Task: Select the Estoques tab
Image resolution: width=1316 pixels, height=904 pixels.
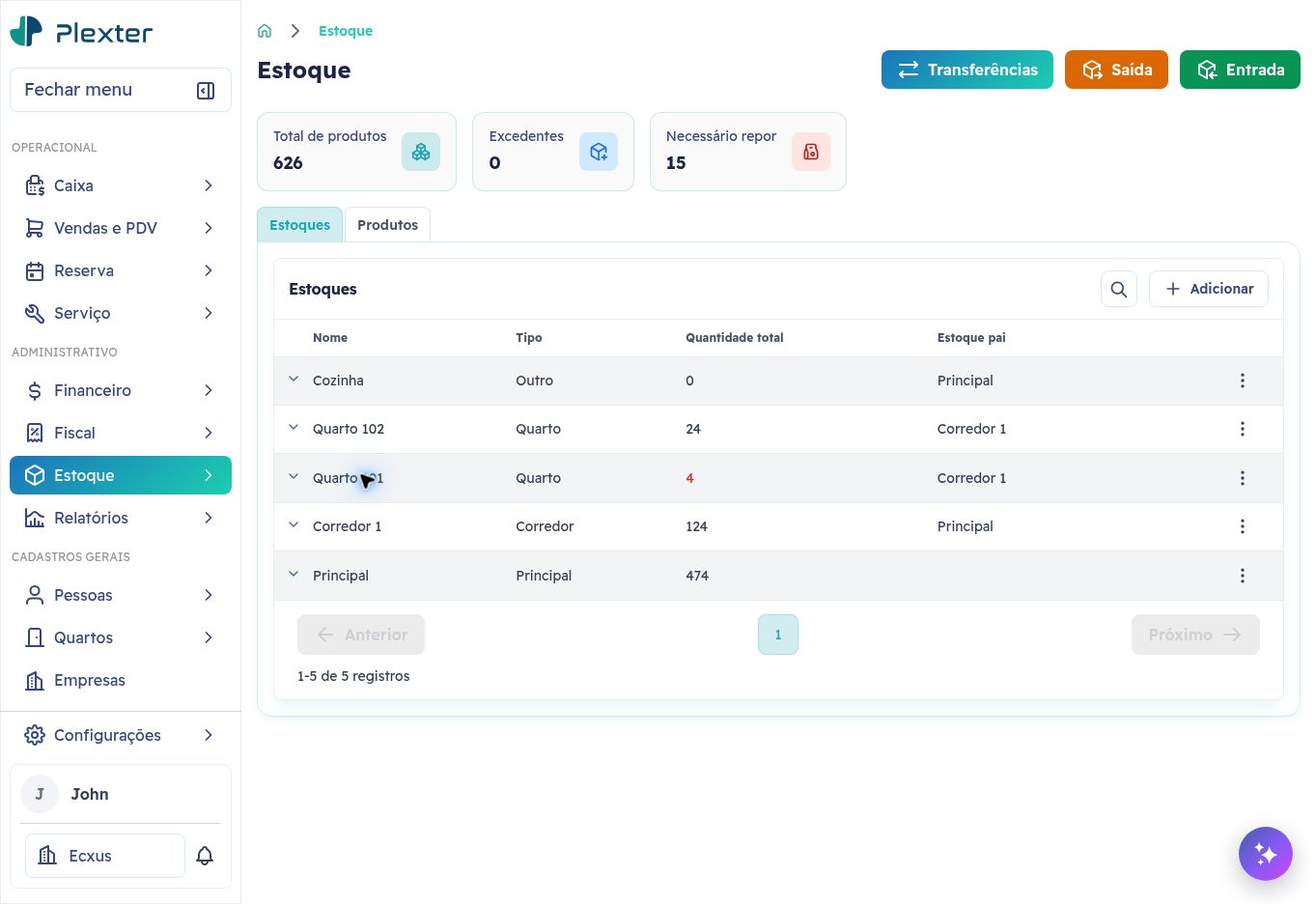Action: click(299, 224)
